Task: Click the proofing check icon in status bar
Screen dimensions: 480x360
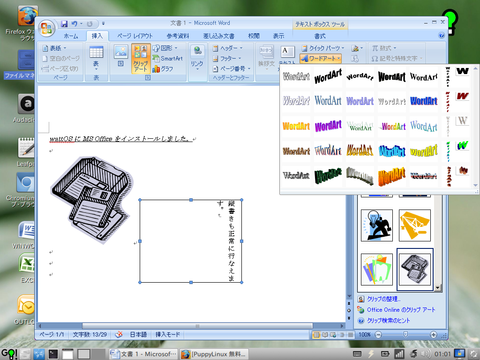Action: pyautogui.click(x=119, y=334)
